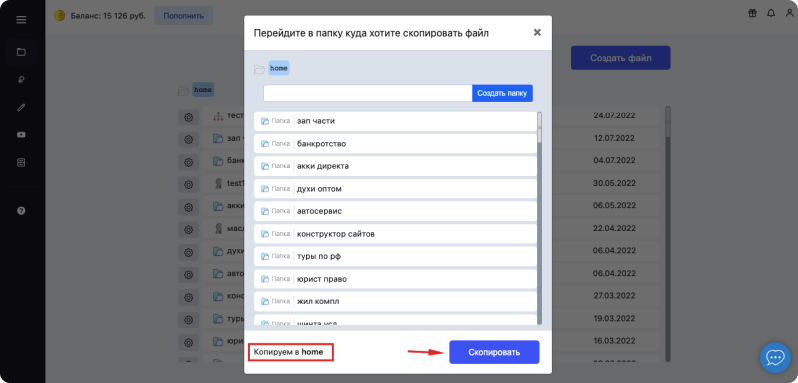Click the gold coin balance icon
Viewport: 798px width, 383px height.
pos(60,16)
